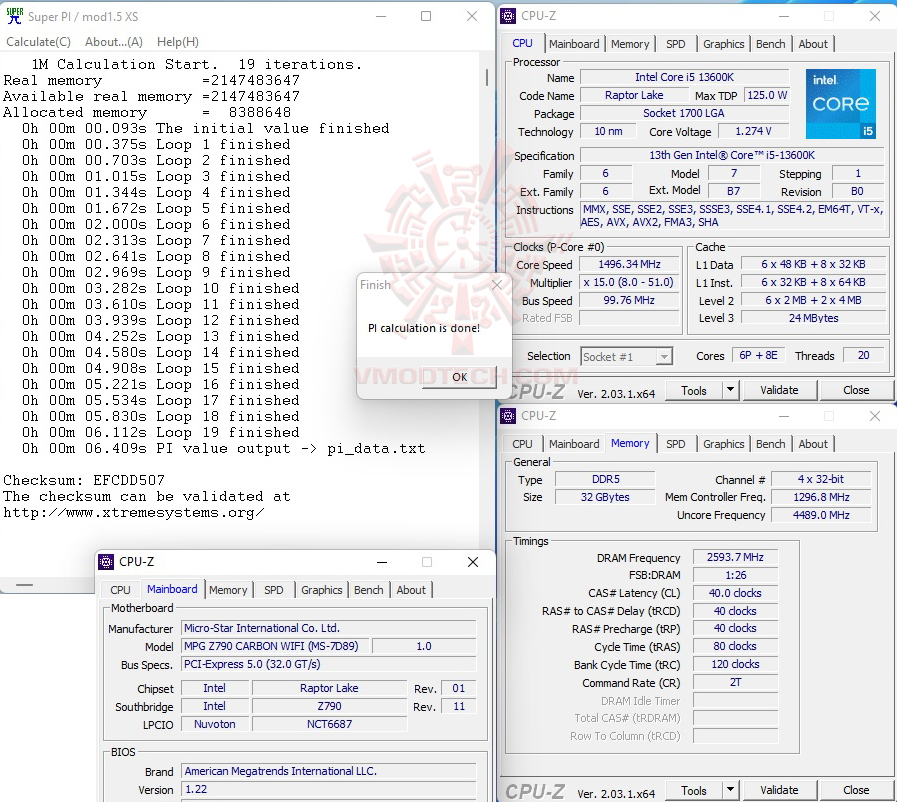Click the Super PI vertical scrollbar thumb
This screenshot has height=802, width=897.
(487, 78)
